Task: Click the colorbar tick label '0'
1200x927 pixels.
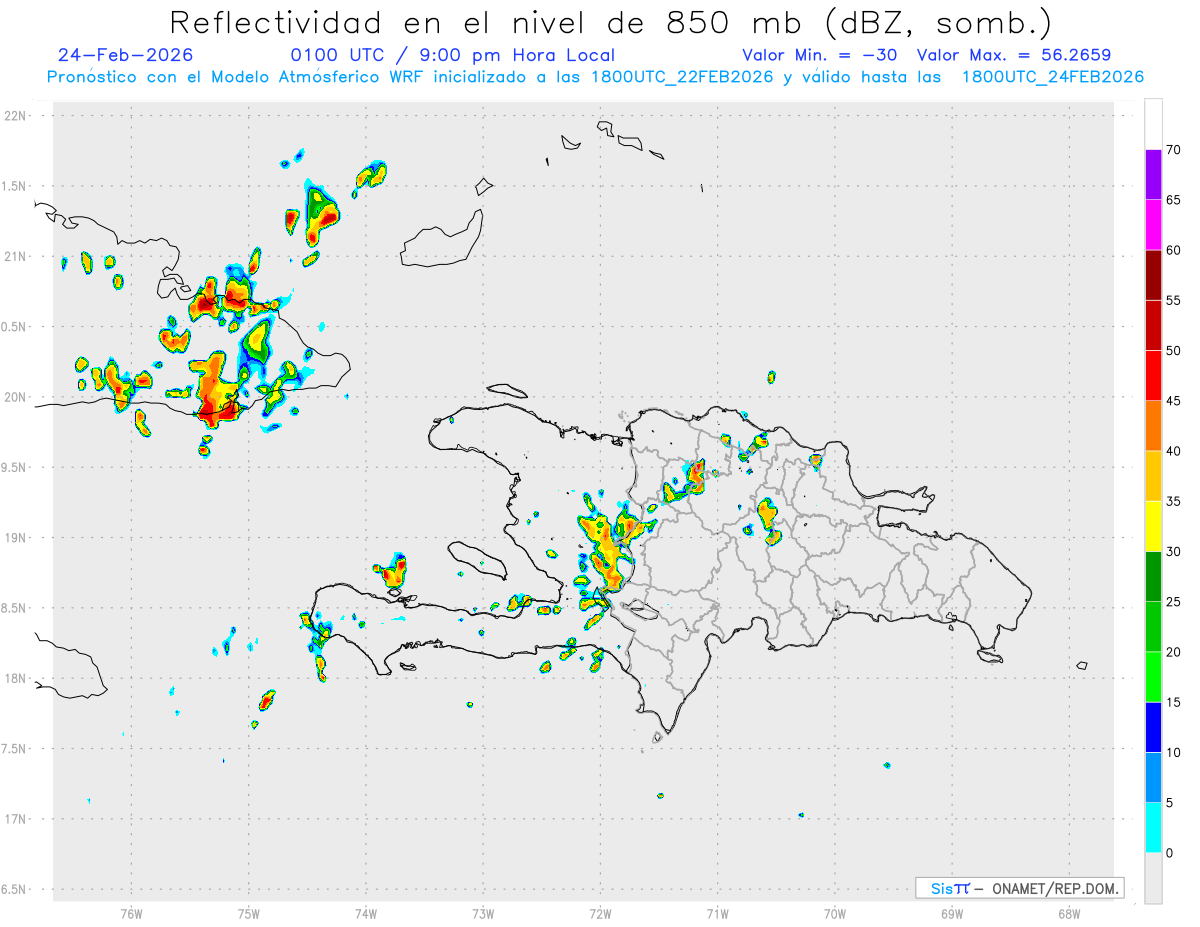Action: pos(1170,853)
